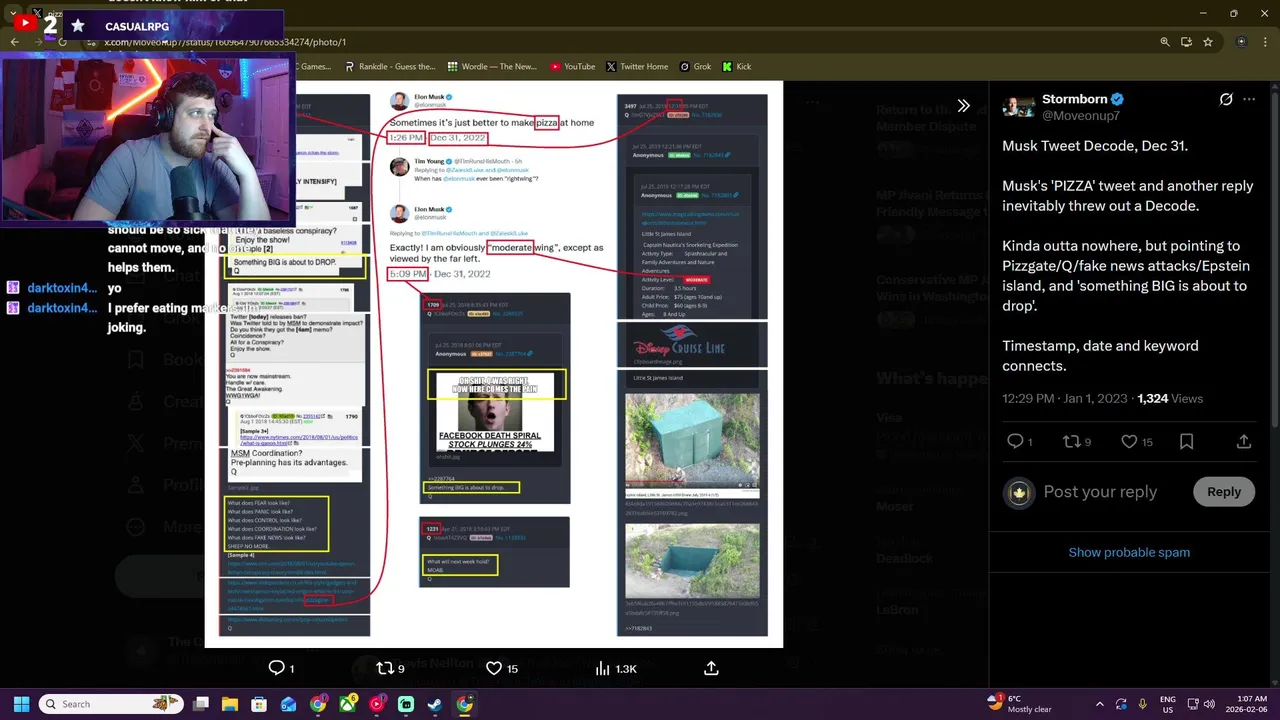Repost via retweet icon in the right panel

(x=1071, y=441)
